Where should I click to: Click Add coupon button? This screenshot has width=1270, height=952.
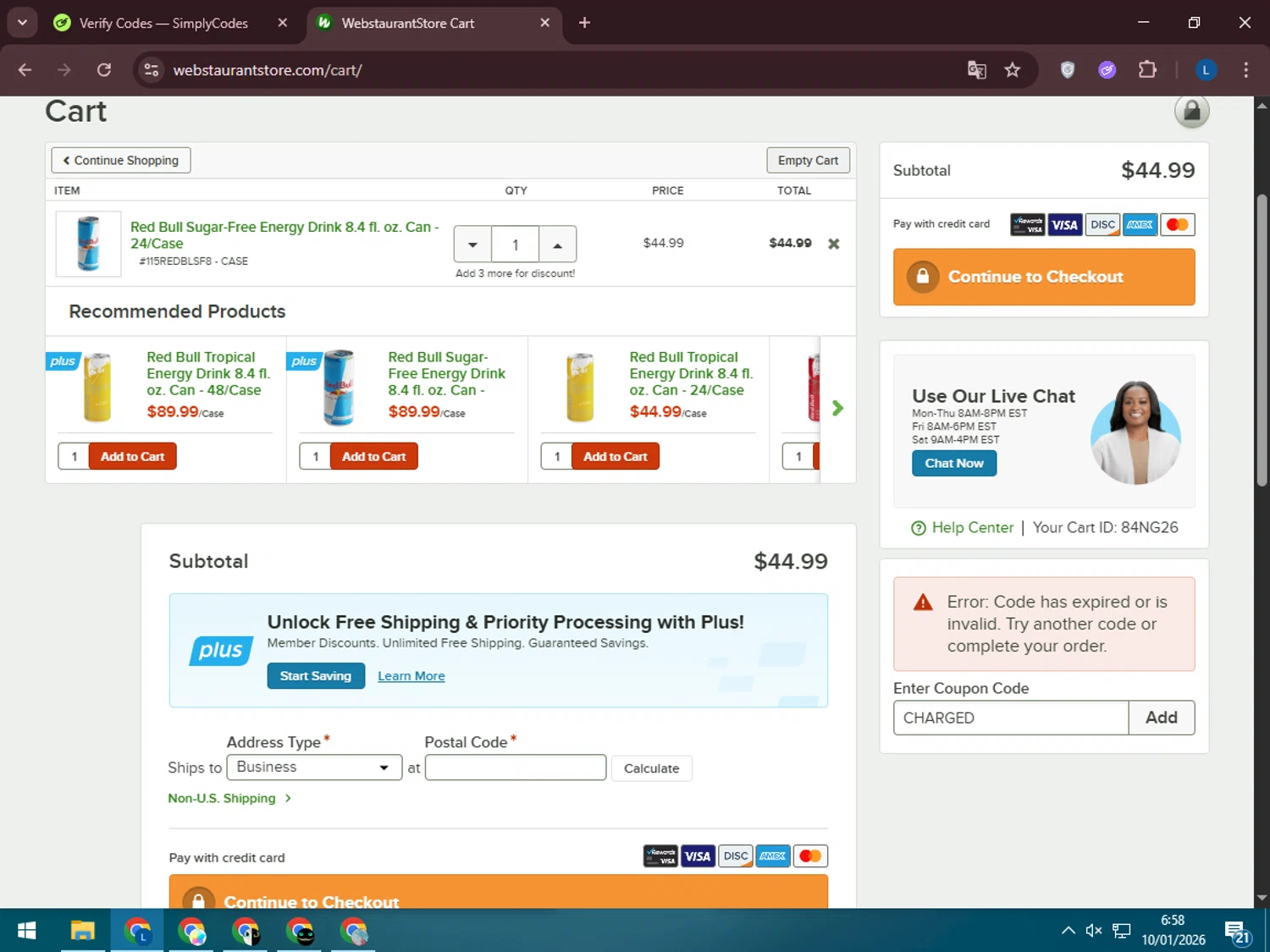point(1162,718)
